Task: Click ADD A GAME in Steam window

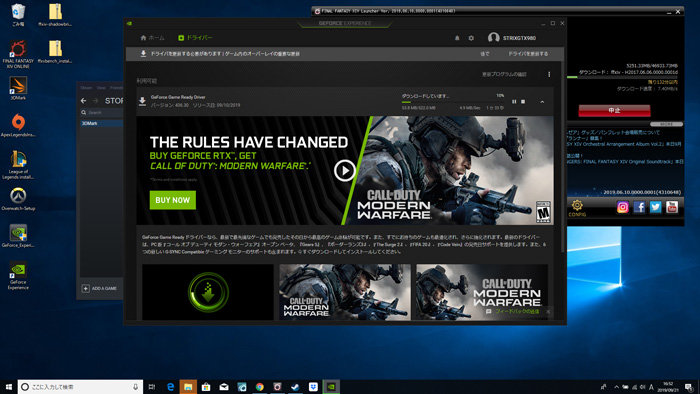Action: [99, 288]
